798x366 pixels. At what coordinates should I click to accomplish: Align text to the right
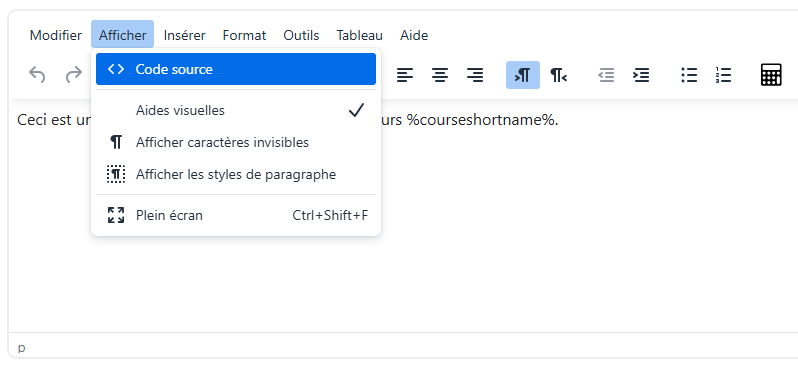click(x=475, y=75)
